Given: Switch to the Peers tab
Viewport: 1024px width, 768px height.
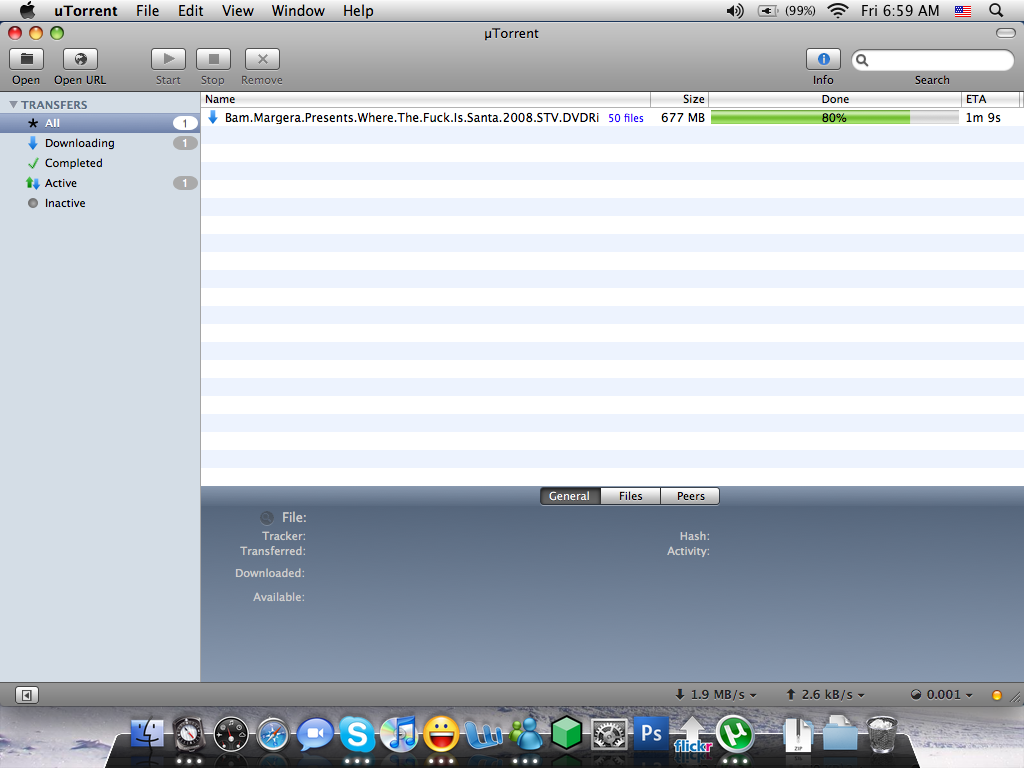Looking at the screenshot, I should (690, 496).
